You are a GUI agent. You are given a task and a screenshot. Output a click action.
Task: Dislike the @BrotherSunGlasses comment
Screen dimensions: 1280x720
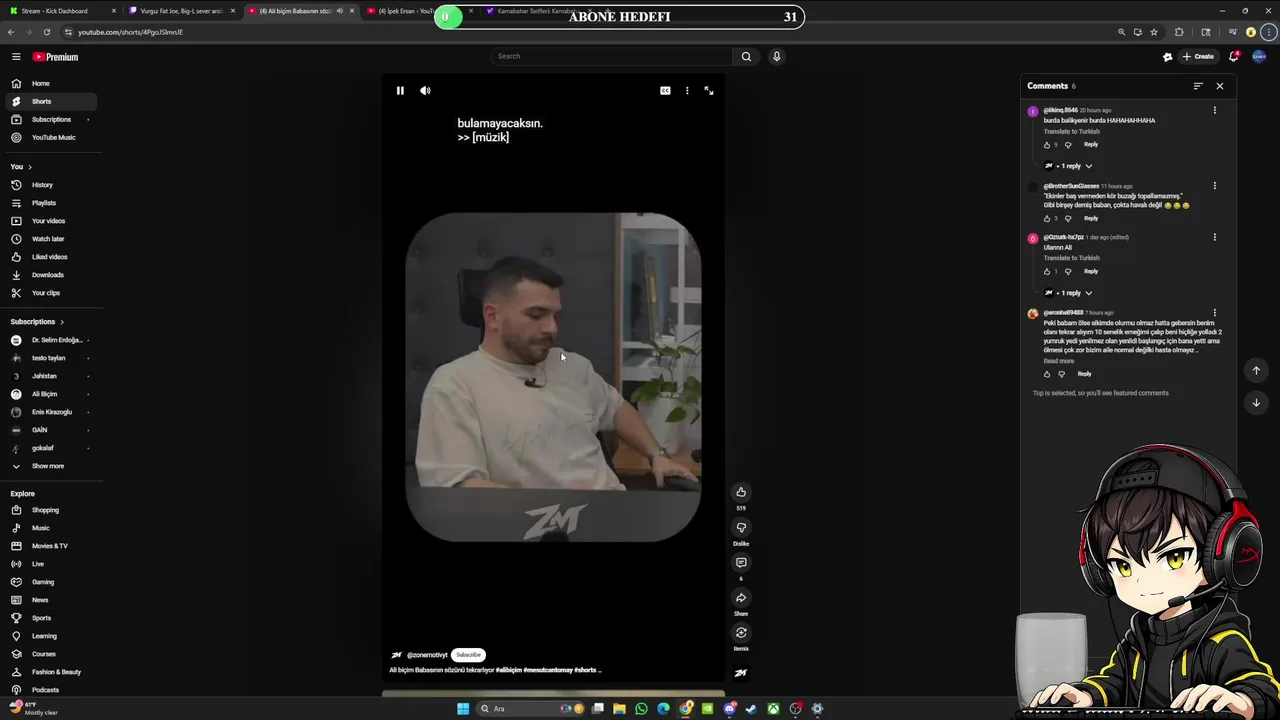pyautogui.click(x=1068, y=218)
